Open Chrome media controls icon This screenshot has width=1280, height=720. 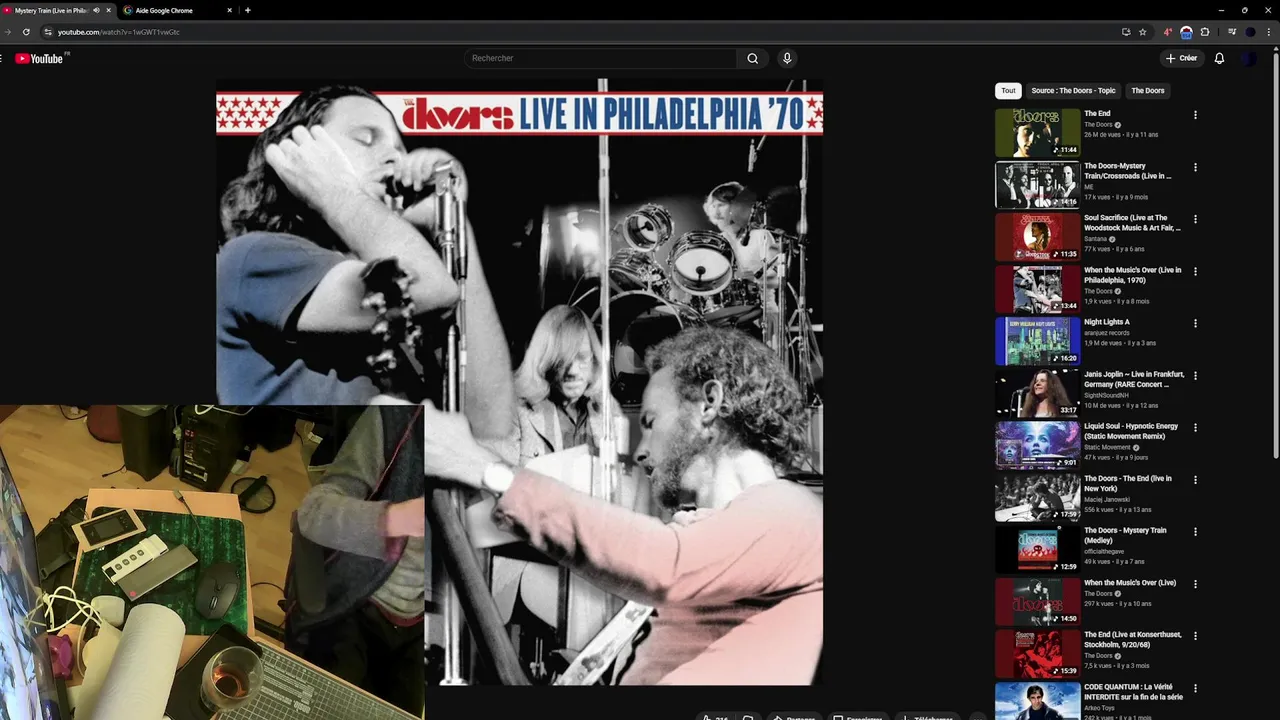coord(1232,32)
